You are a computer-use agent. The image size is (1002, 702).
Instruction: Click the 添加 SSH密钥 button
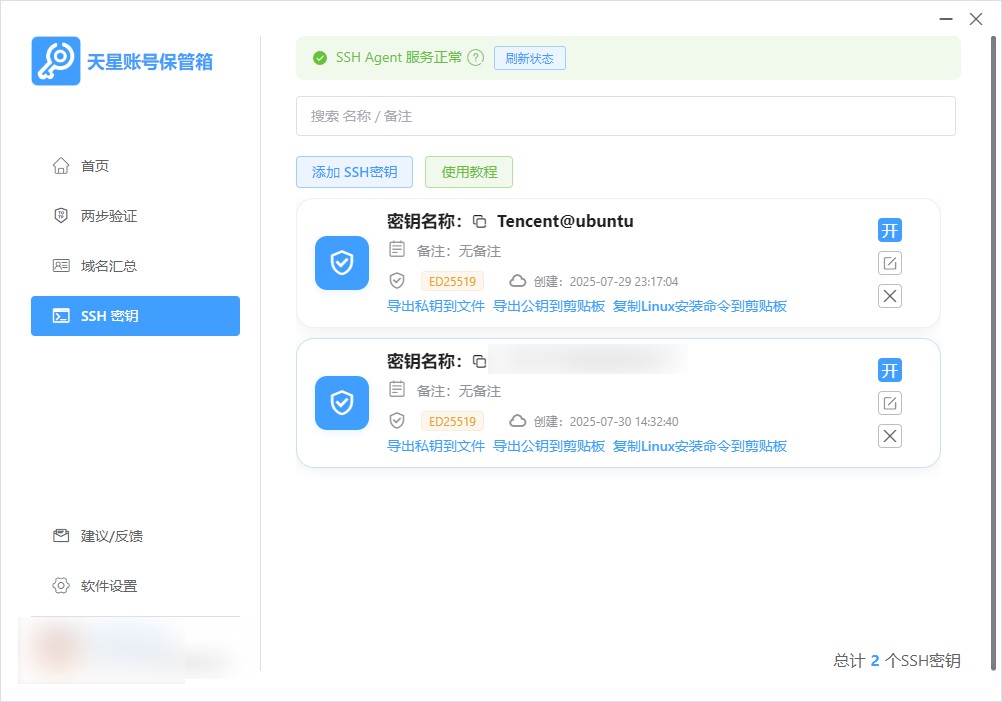(354, 171)
